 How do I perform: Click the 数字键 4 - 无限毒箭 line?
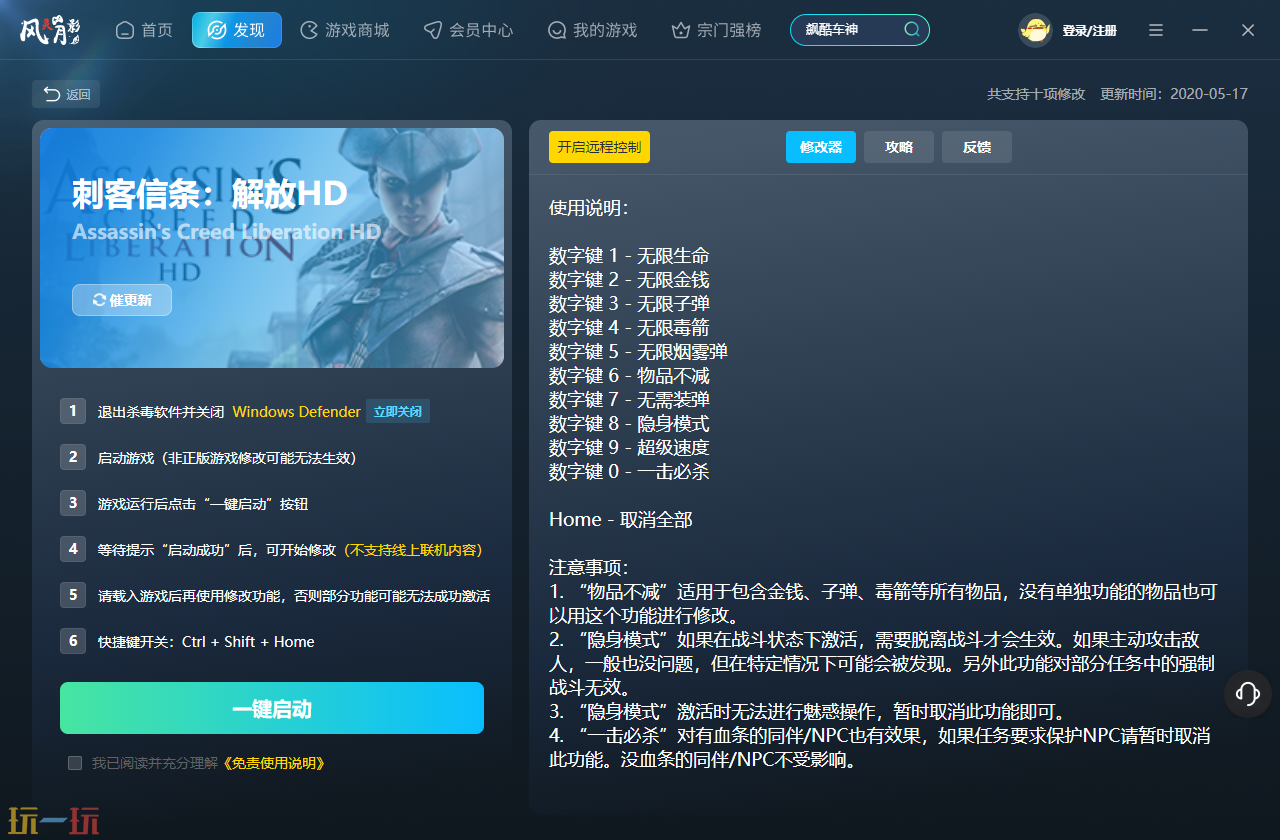pos(629,328)
